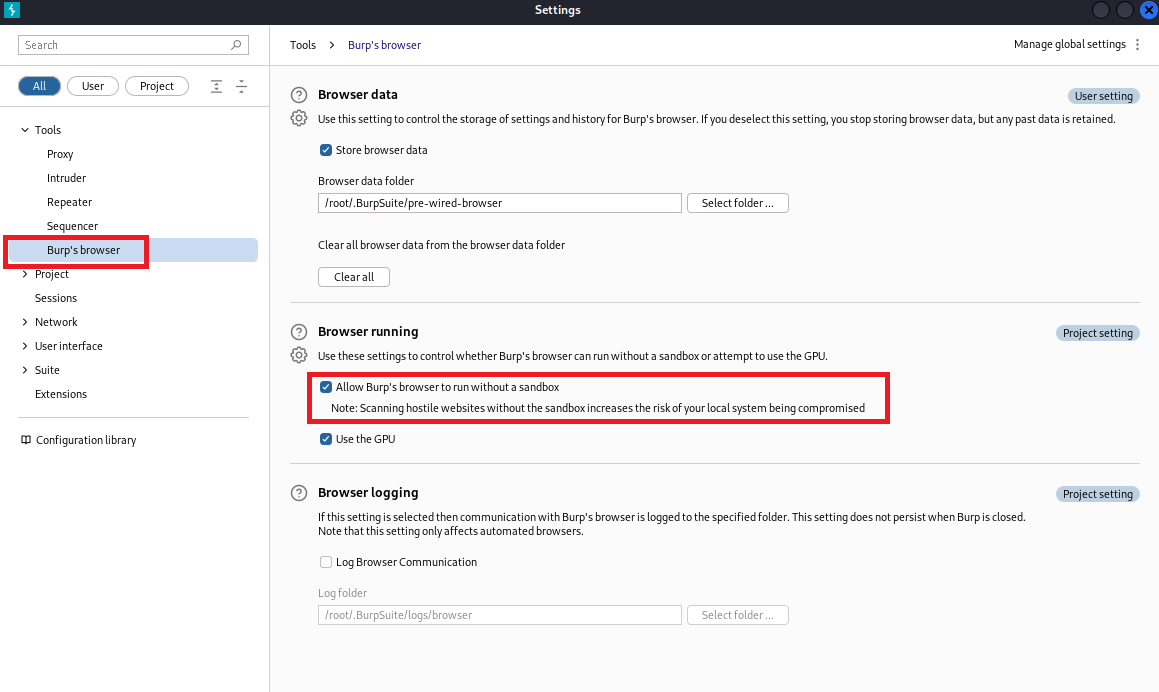Click the disabled log Select folder button
Screen dimensions: 1159x692
click(x=738, y=615)
